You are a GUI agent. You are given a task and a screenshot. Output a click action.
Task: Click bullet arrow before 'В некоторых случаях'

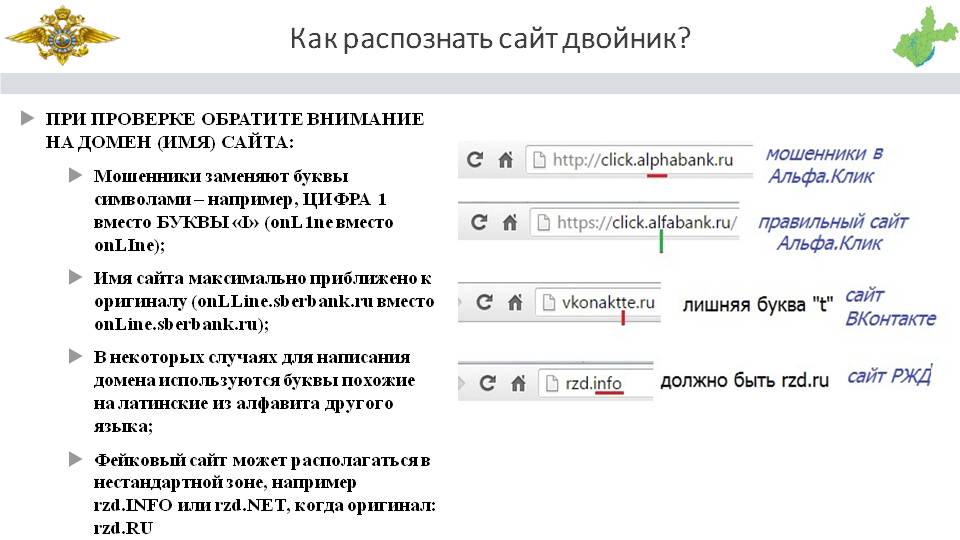(x=75, y=356)
